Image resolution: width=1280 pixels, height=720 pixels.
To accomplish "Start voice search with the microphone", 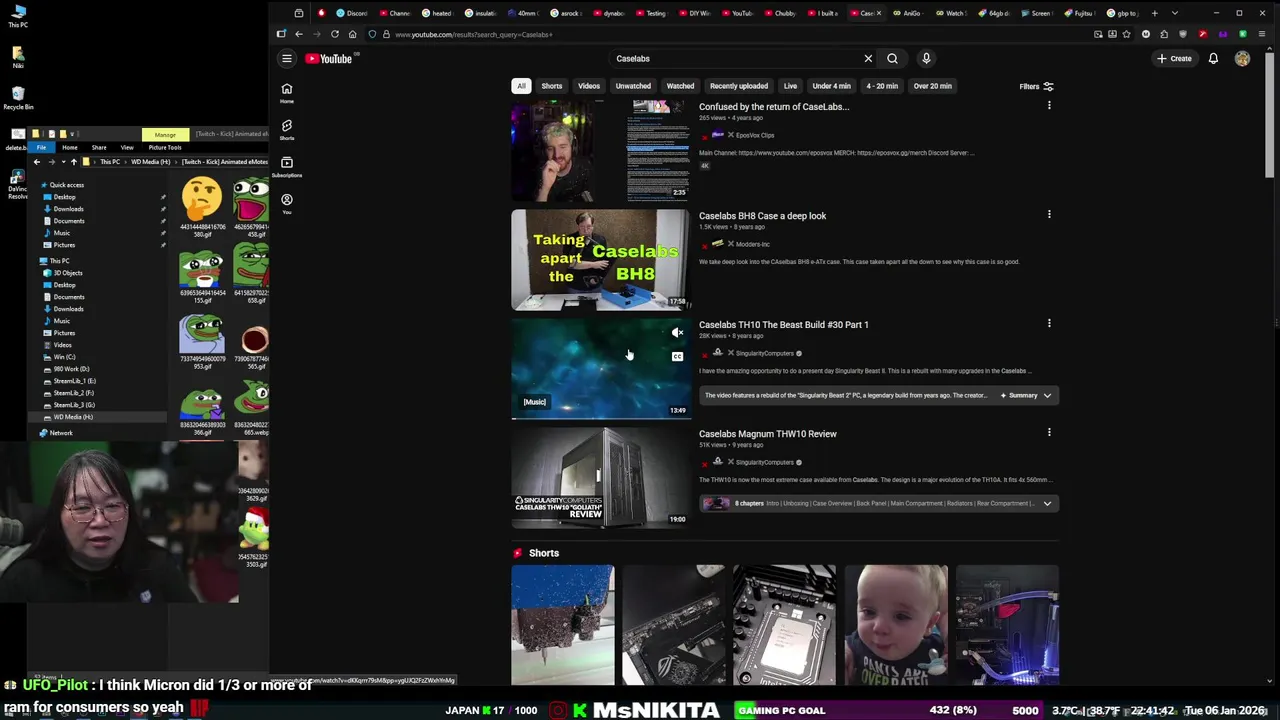I will click(926, 58).
